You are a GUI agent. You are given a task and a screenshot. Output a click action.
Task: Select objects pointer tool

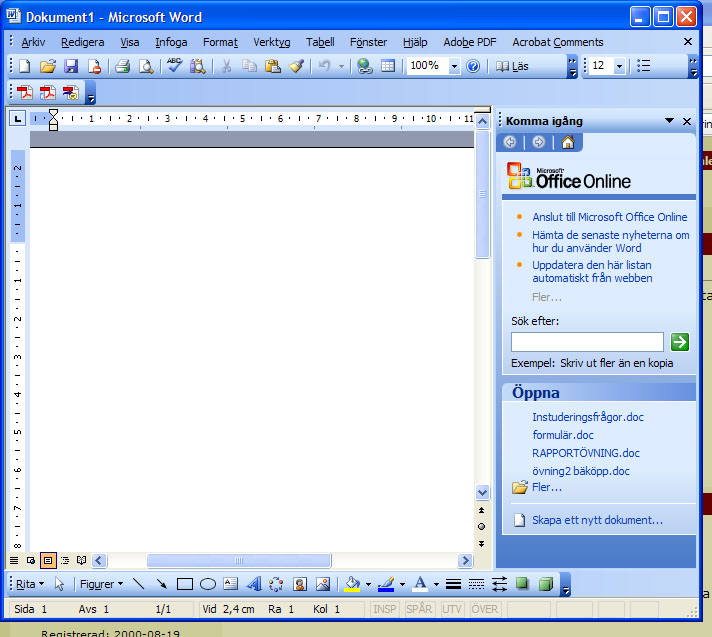click(59, 584)
